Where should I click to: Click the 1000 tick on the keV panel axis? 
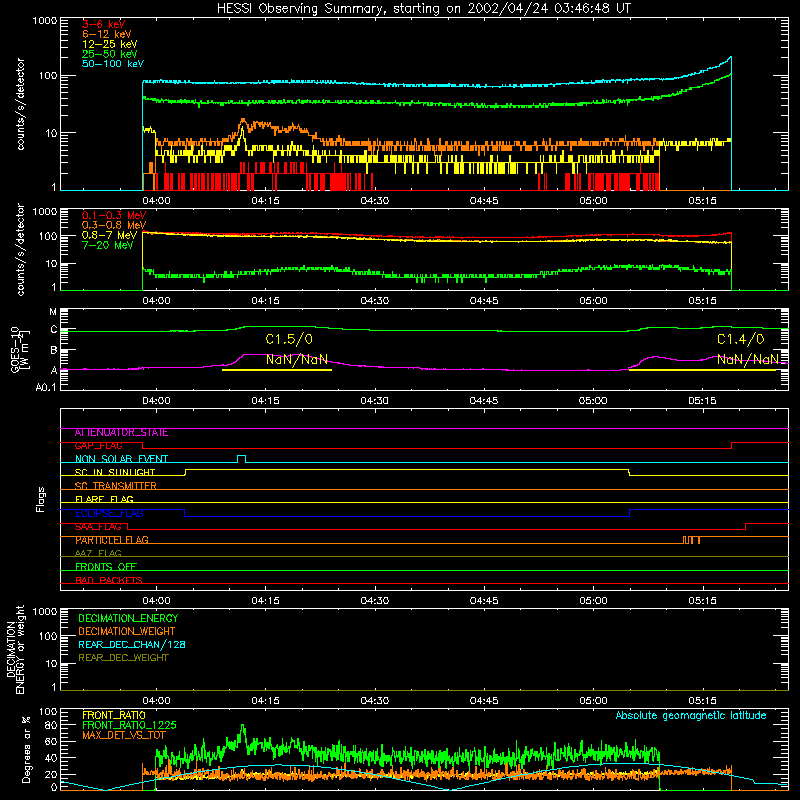(x=45, y=21)
